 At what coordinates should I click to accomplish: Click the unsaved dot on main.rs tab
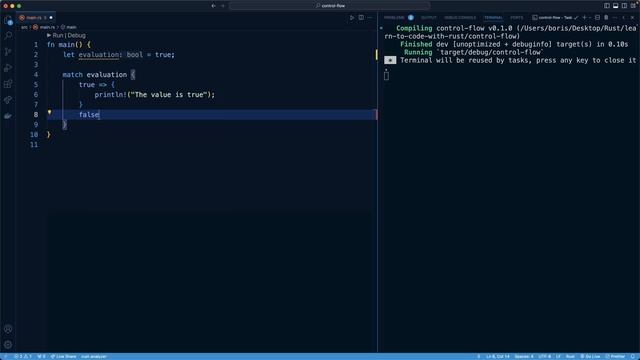[51, 18]
